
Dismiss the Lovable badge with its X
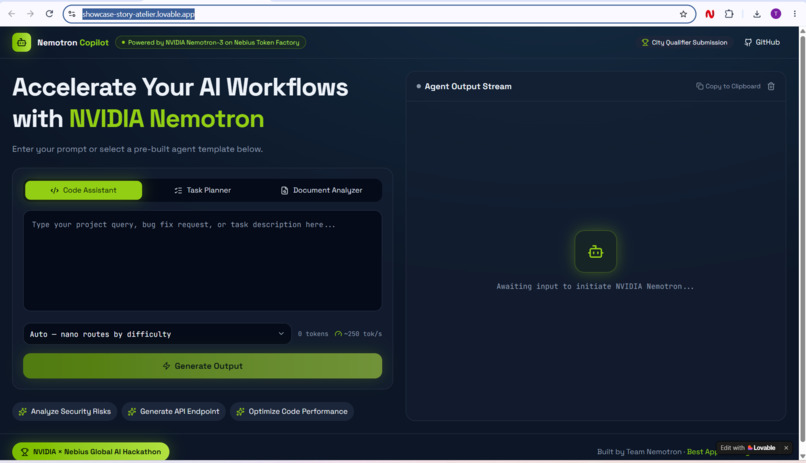(786, 448)
